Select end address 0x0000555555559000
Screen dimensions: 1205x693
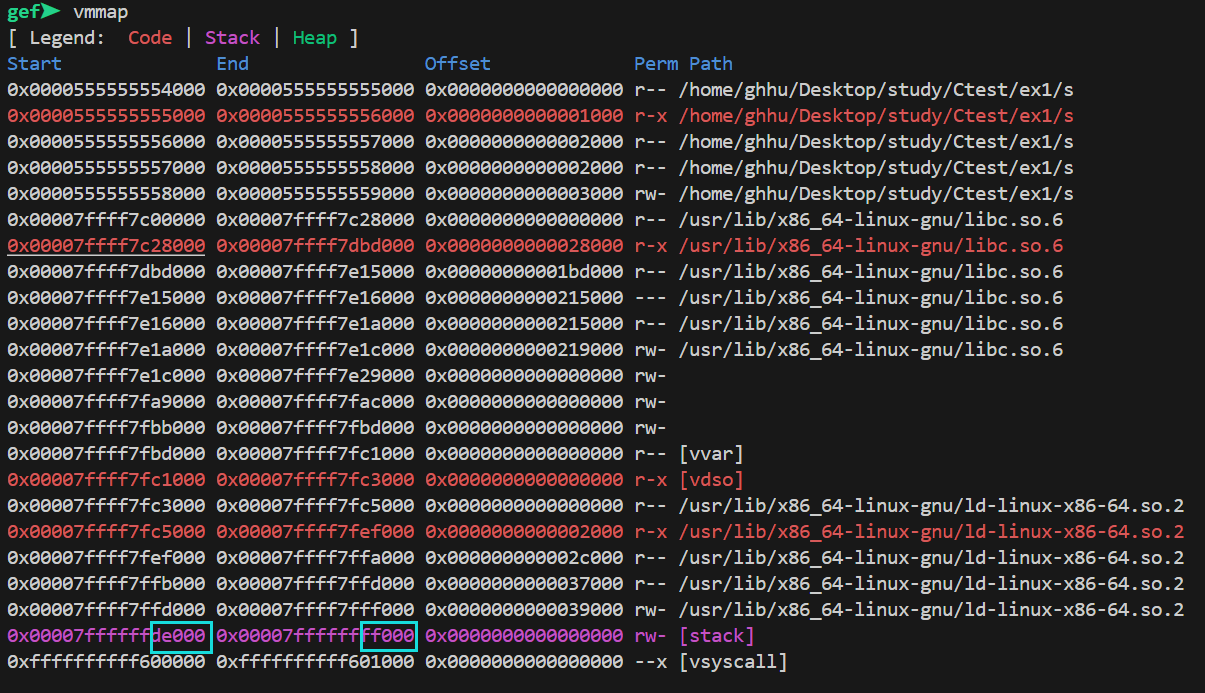pos(315,194)
